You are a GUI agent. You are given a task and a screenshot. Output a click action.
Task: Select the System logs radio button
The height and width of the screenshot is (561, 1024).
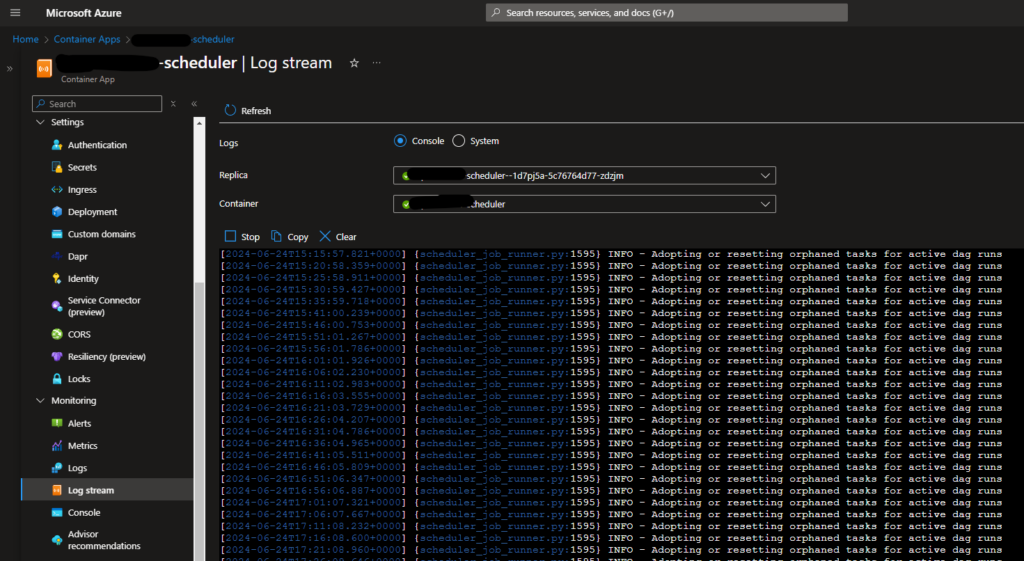[459, 141]
